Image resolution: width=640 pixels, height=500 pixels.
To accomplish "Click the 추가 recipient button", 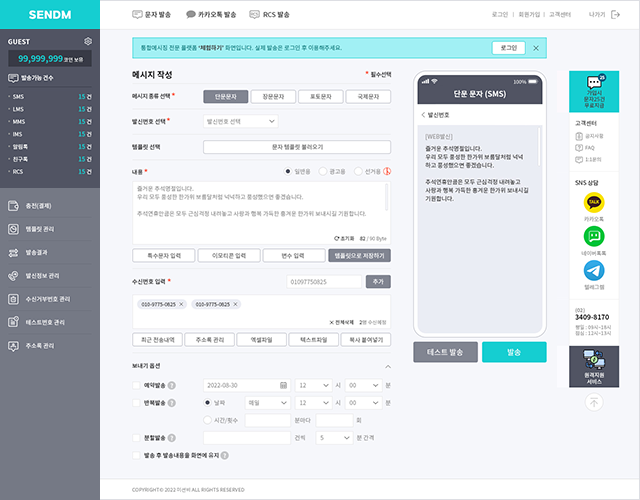I will coord(378,282).
